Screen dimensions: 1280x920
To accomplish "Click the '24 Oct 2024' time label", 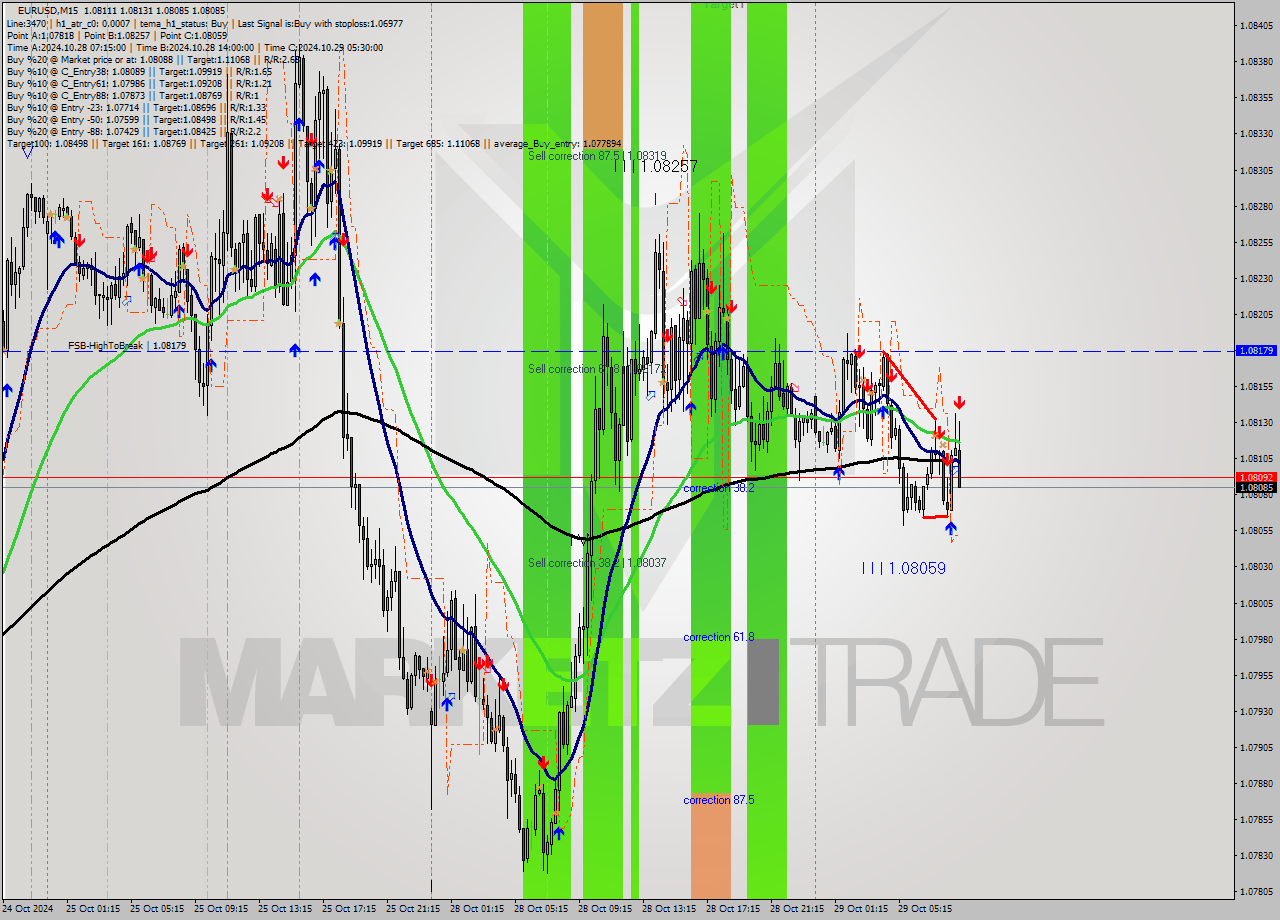I will coord(28,909).
